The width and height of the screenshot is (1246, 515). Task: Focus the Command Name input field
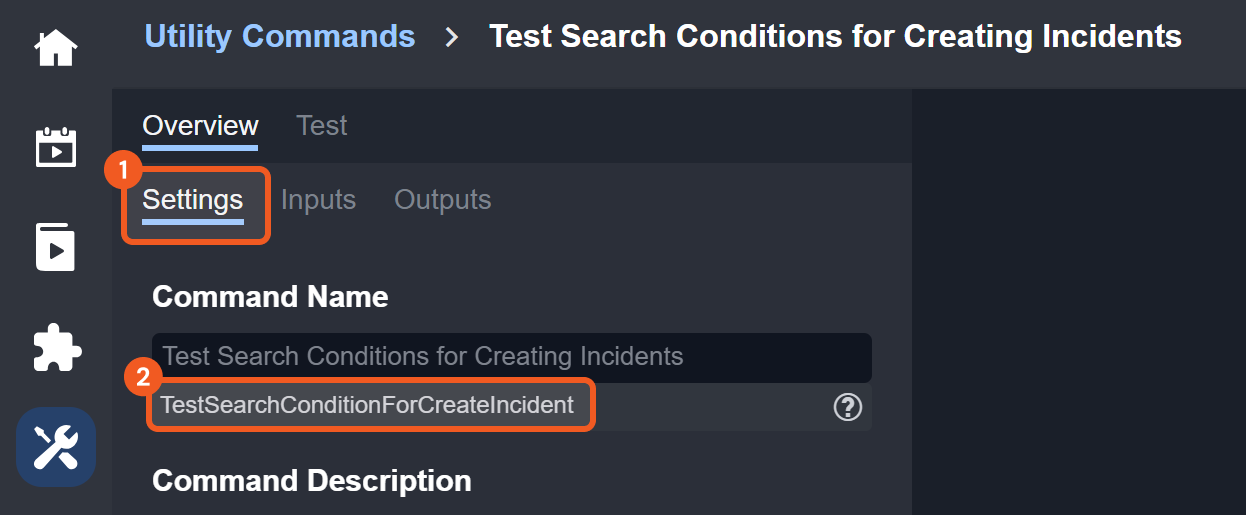(510, 356)
